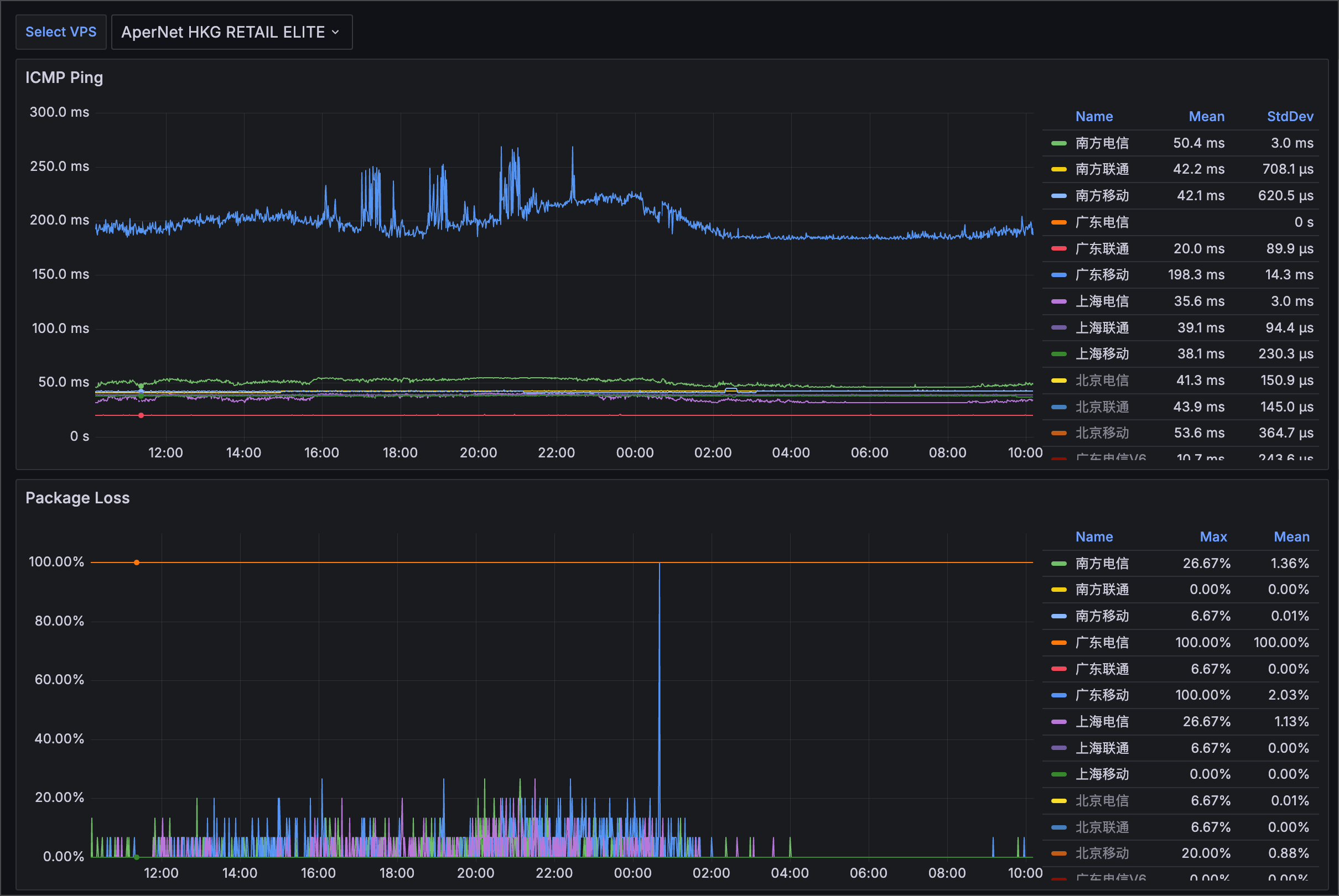Image resolution: width=1339 pixels, height=896 pixels.
Task: Toggle 广东电信 series in Package Loss legend
Action: [1102, 642]
